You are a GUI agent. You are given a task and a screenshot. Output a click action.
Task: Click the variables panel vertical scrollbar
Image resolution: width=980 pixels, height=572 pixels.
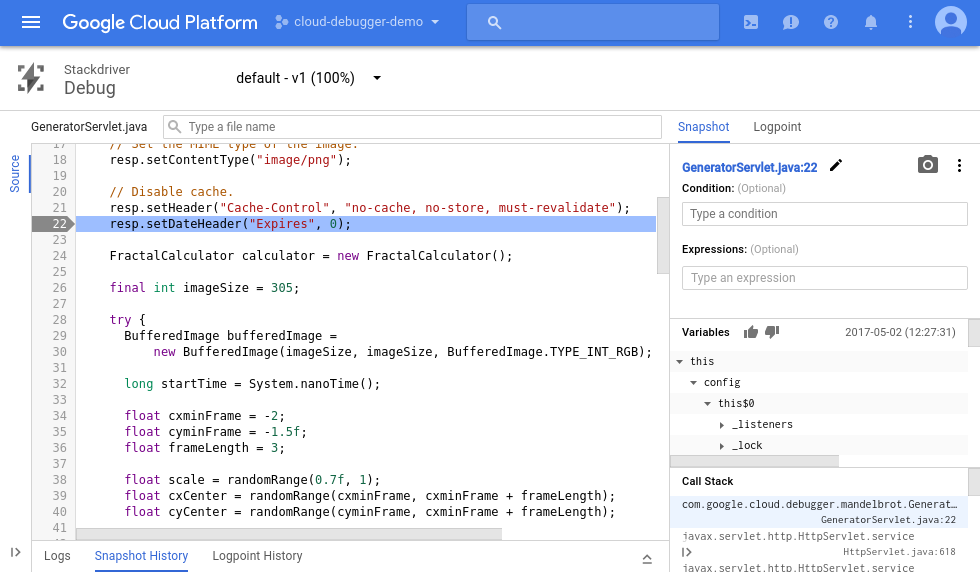pyautogui.click(x=974, y=332)
